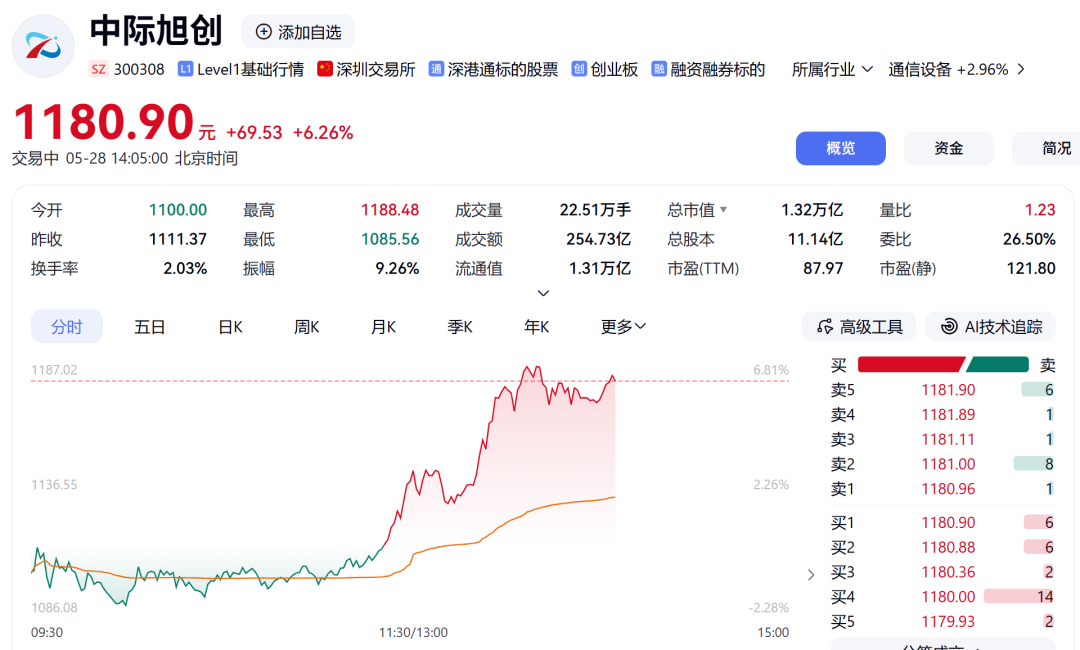Click the China flag 深圳交易所 icon
Image resolution: width=1080 pixels, height=650 pixels.
(x=324, y=69)
